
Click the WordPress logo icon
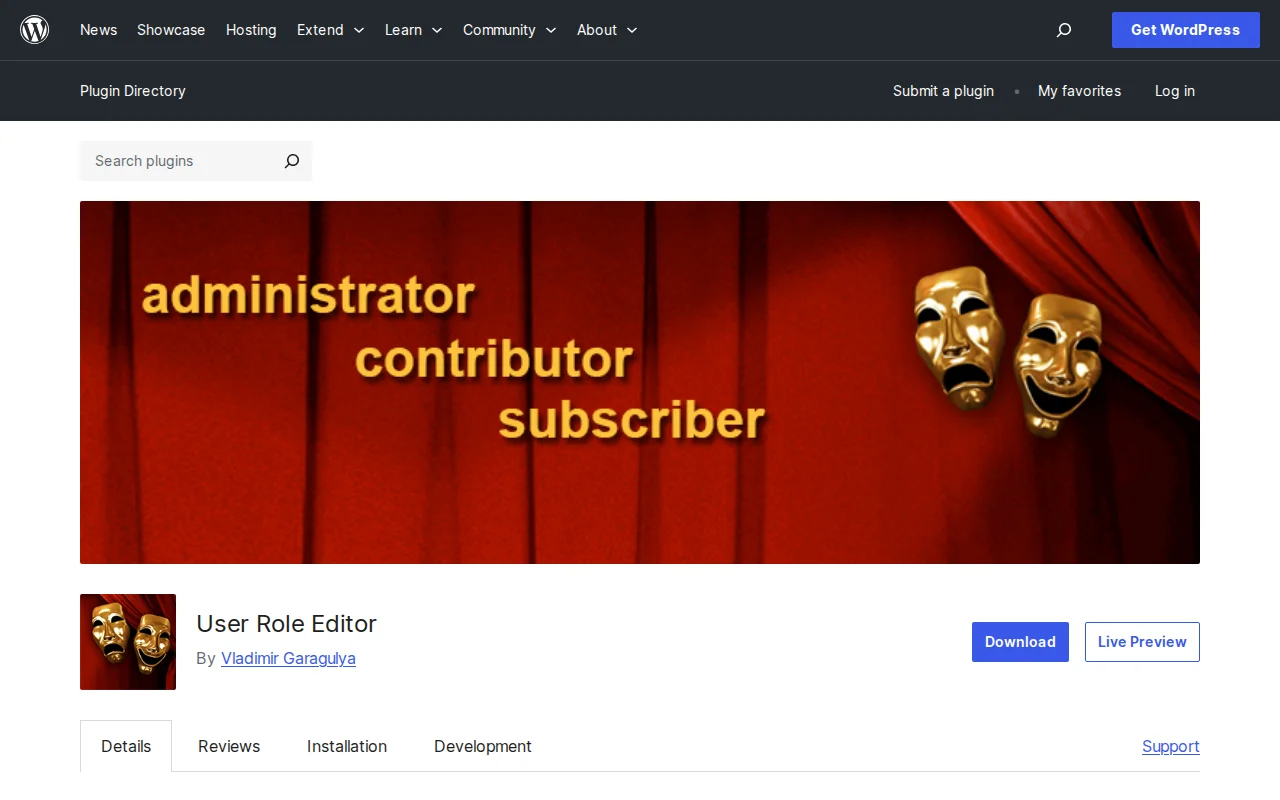pos(34,29)
